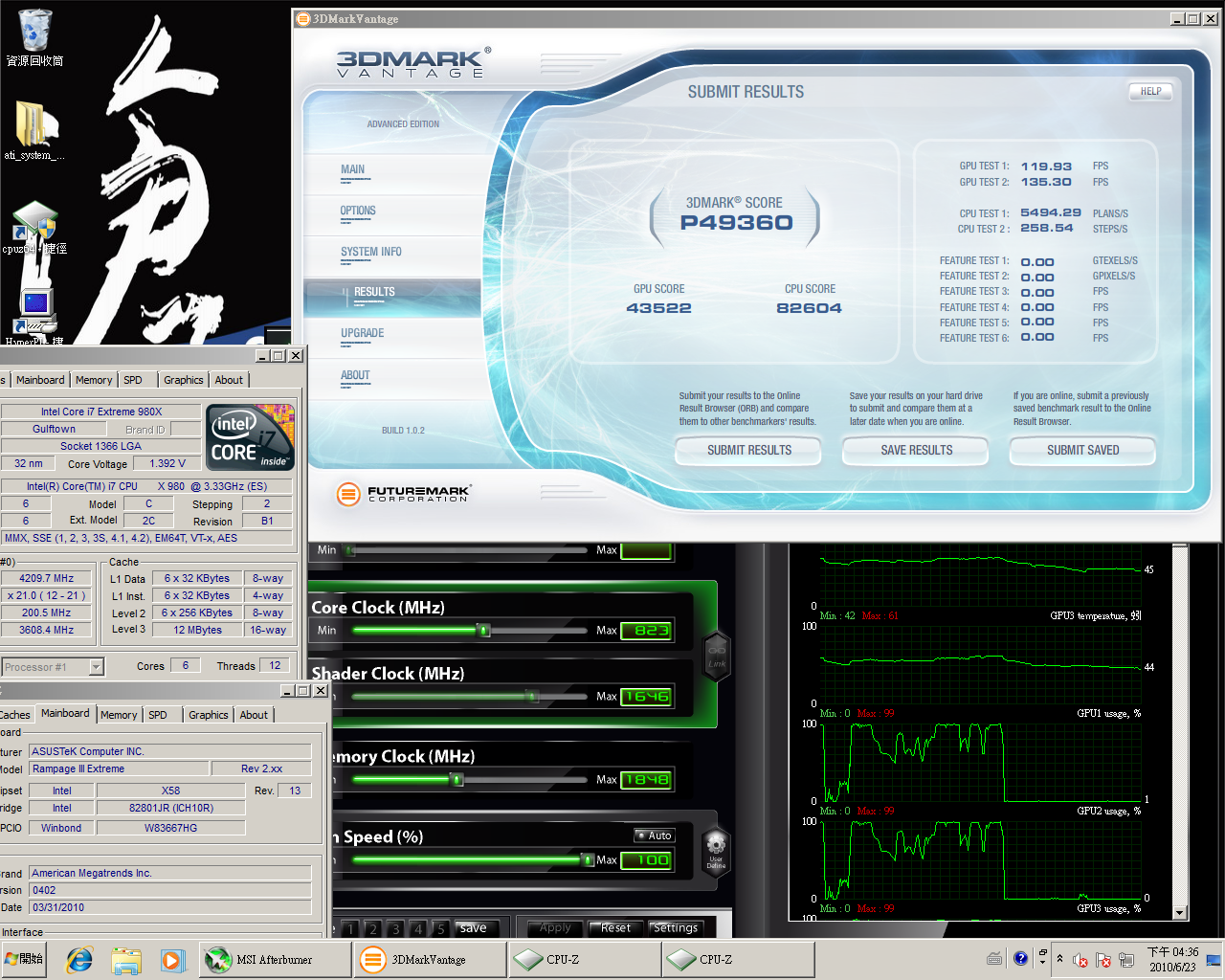Open Caches tab in CPU-Z mainboard window
This screenshot has width=1225, height=980.
tap(16, 715)
